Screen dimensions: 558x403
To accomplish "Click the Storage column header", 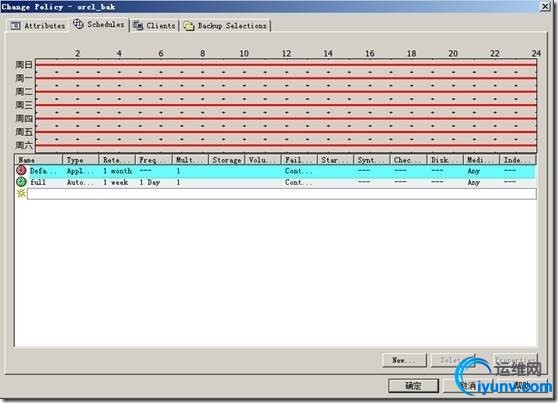I will 227,160.
